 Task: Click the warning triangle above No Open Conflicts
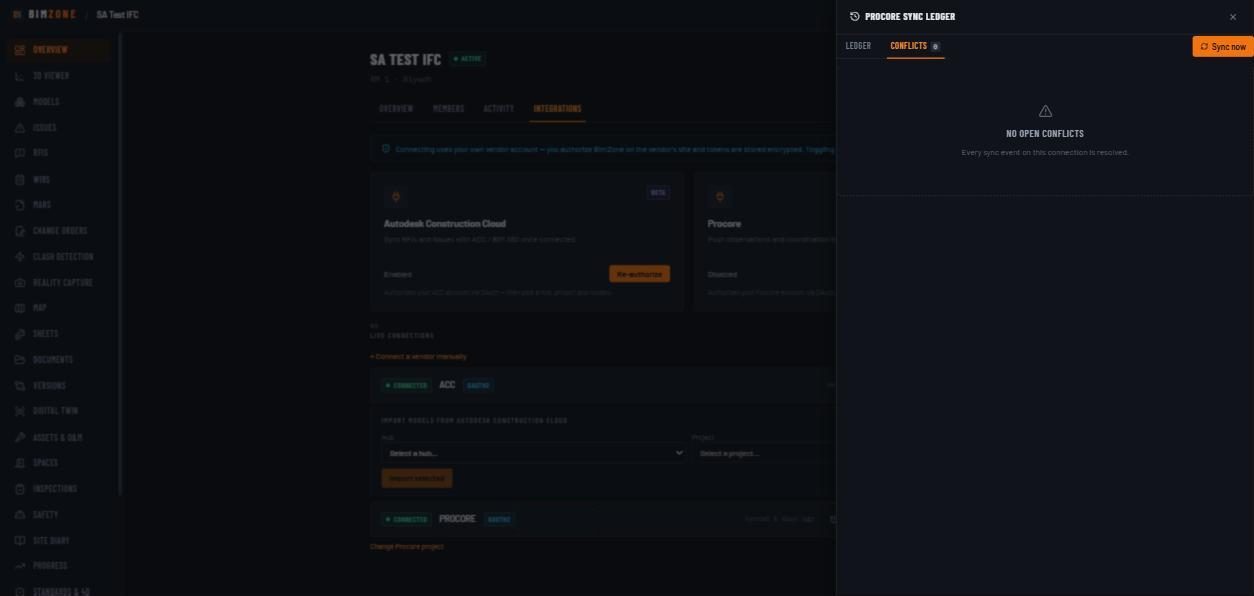click(1045, 111)
